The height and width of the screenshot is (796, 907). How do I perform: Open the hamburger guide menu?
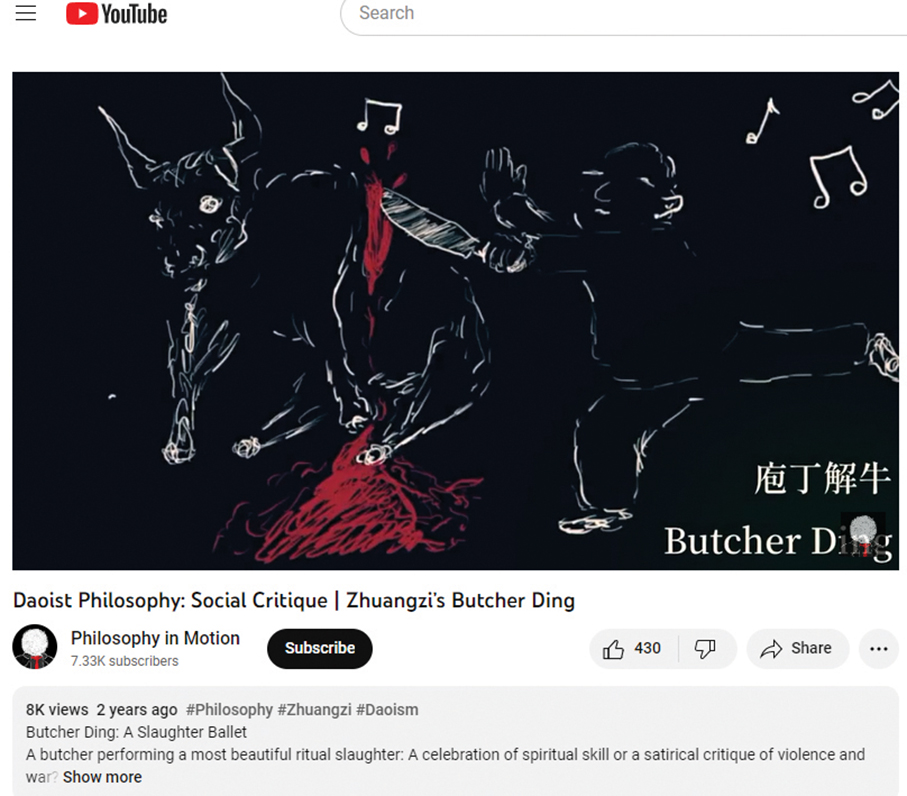pyautogui.click(x=25, y=13)
